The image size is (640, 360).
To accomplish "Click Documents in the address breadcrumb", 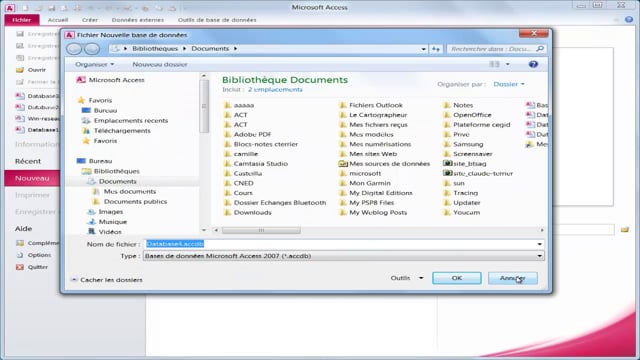I will click(x=210, y=49).
